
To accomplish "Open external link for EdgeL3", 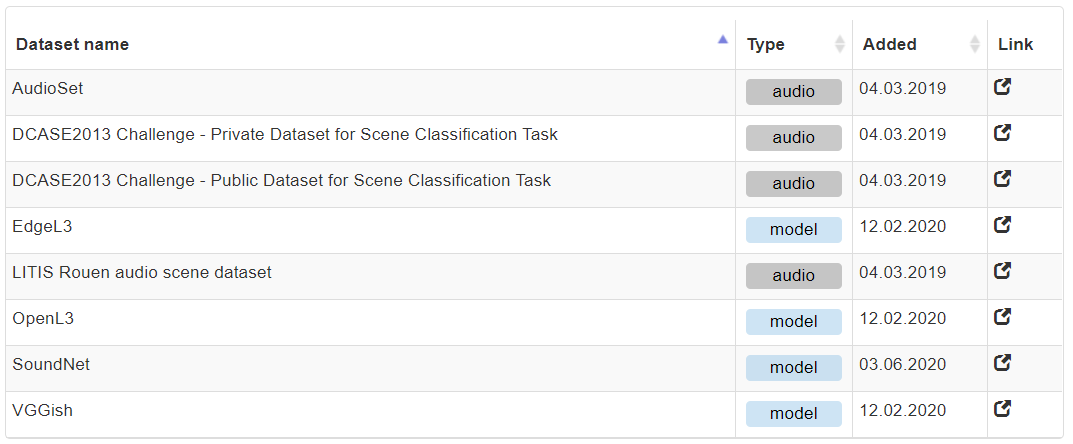I will pos(1002,225).
